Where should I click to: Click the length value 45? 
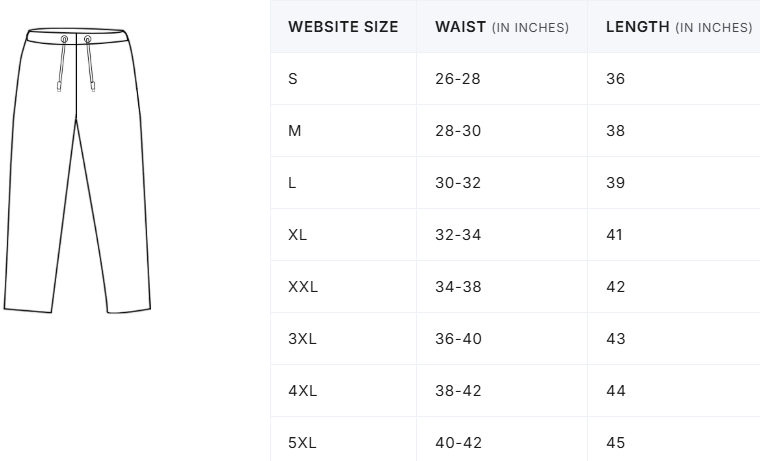tap(615, 443)
